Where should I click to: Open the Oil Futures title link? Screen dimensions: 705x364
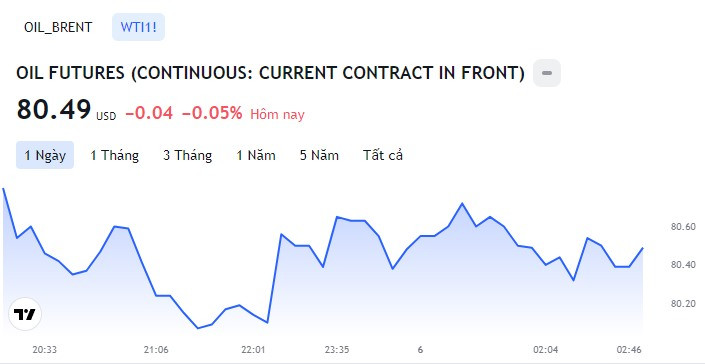[x=270, y=73]
